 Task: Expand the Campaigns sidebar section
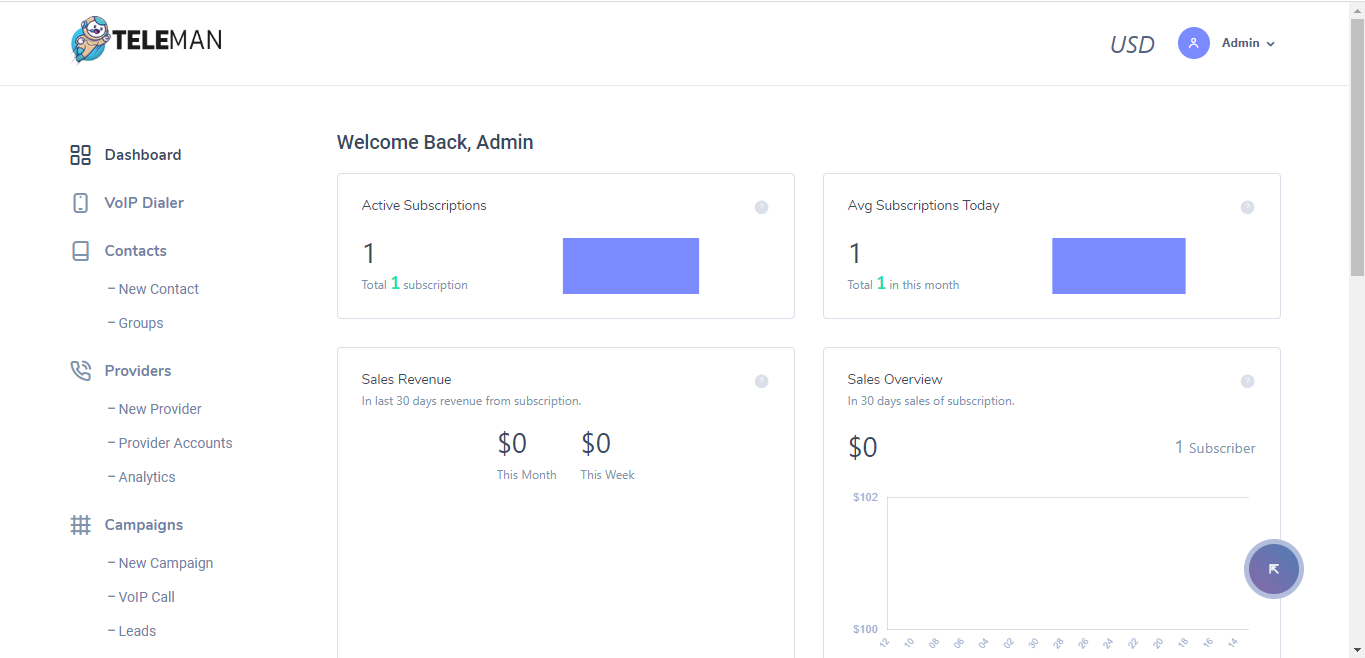coord(143,524)
